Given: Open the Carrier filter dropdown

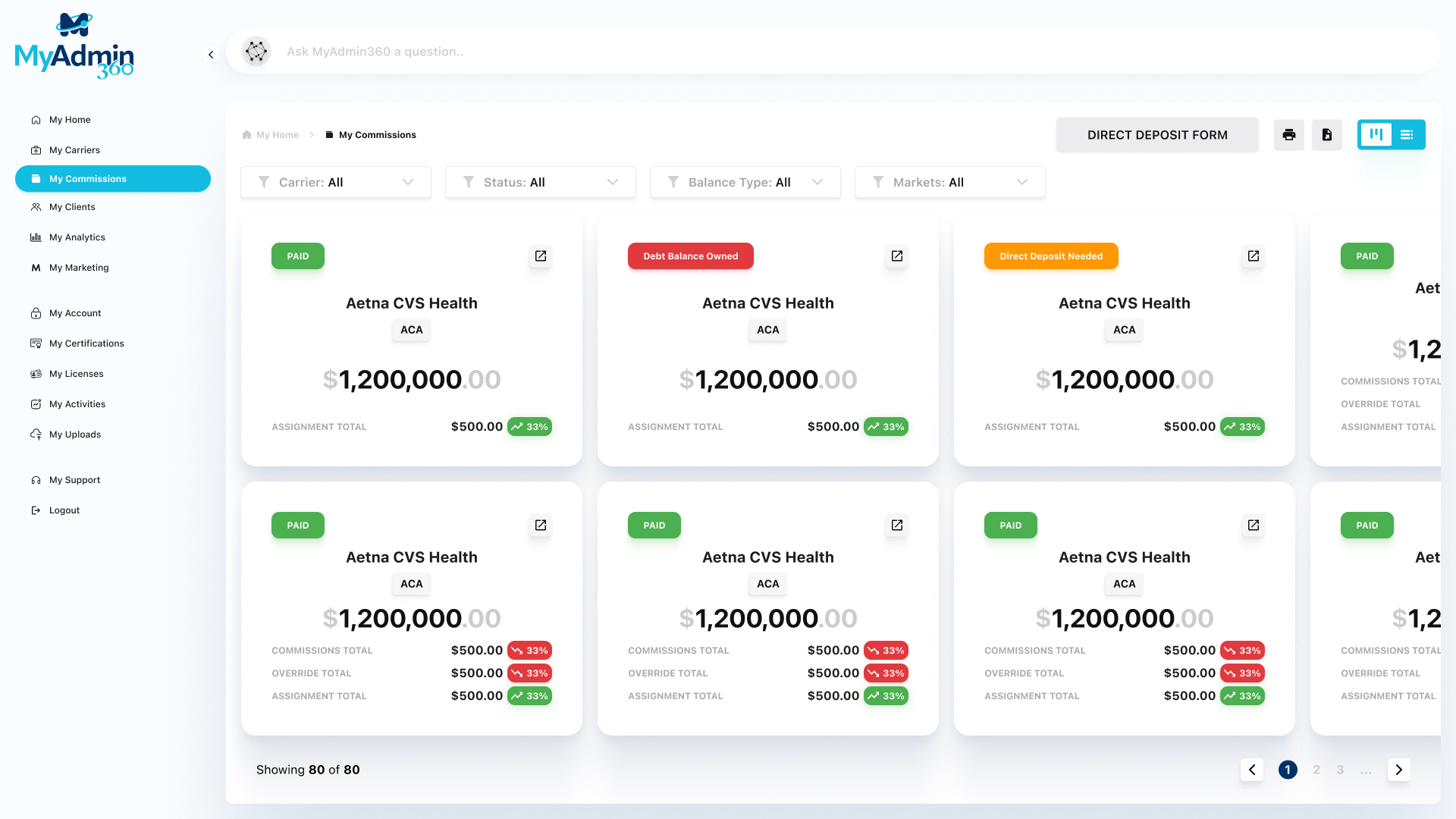Looking at the screenshot, I should (335, 182).
